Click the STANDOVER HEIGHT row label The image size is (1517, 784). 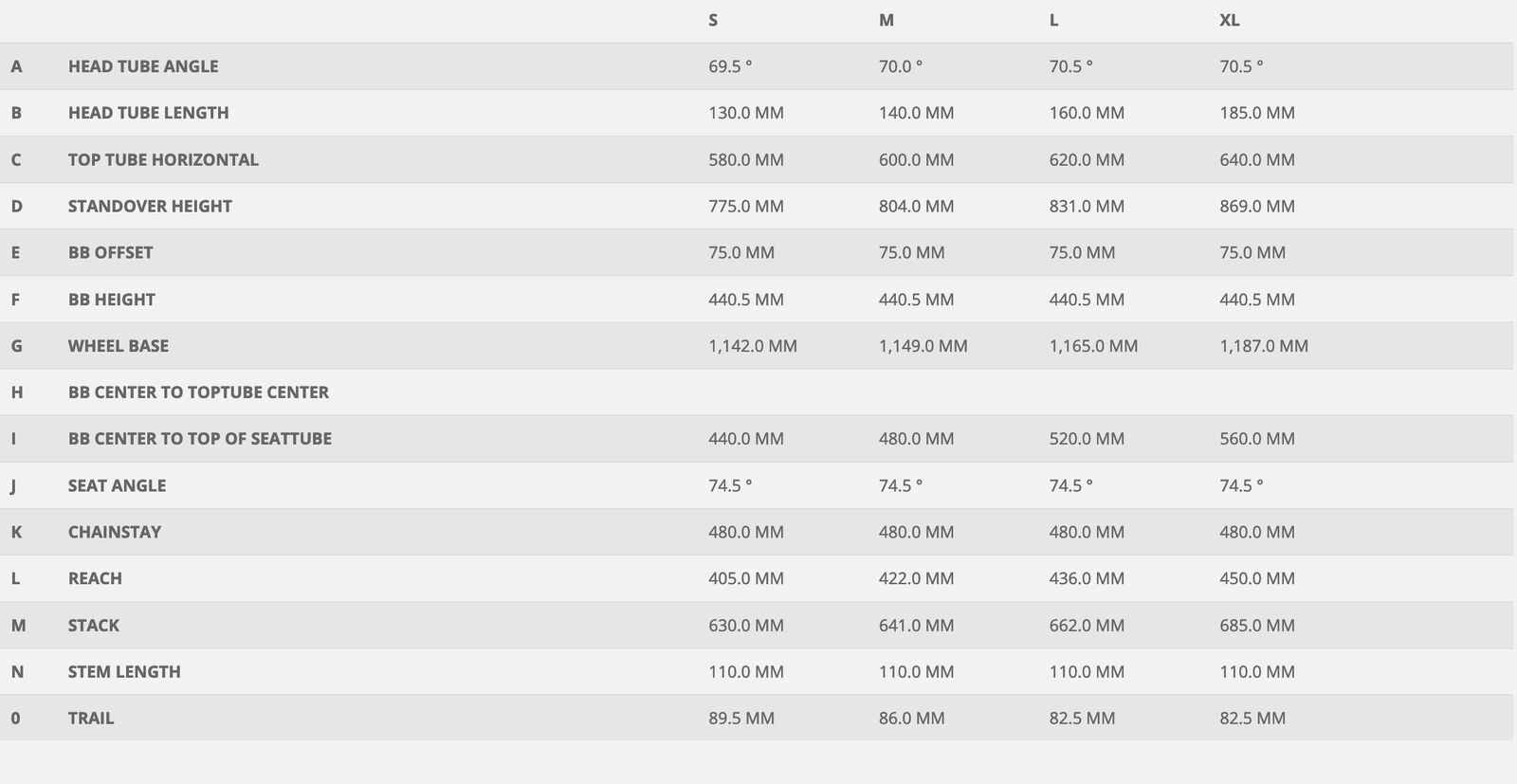click(150, 206)
